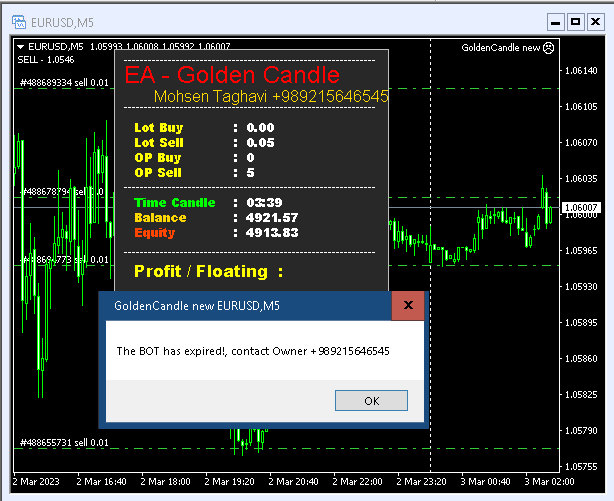The width and height of the screenshot is (614, 501).
Task: Click the window title text EURUSD,M5
Action: [x=62, y=23]
